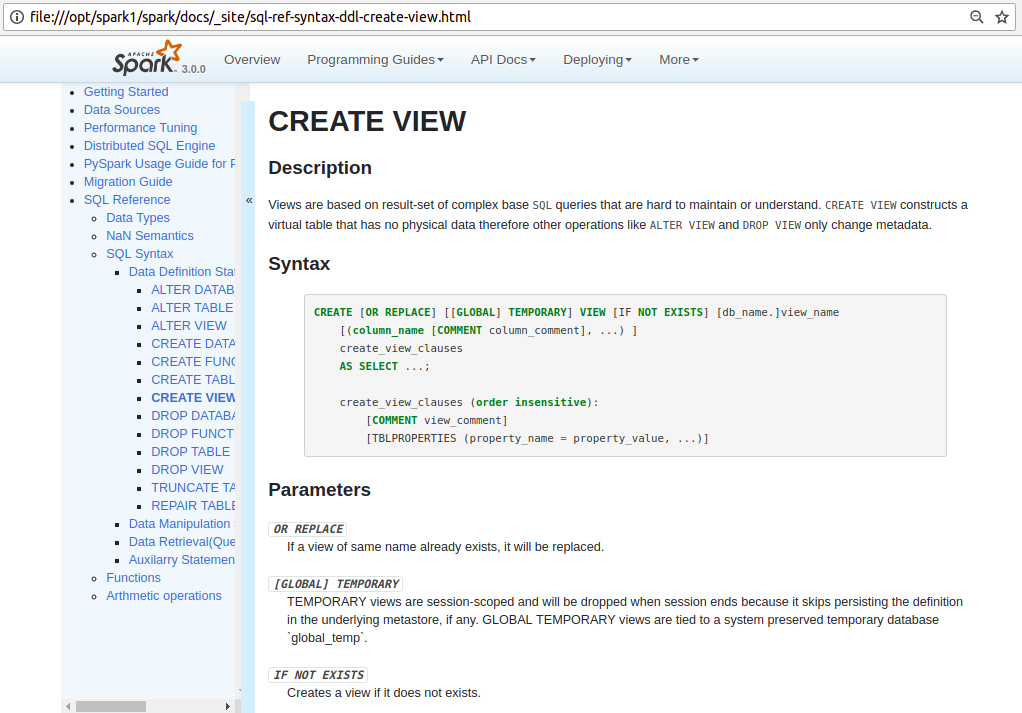Go to the DROP TABLE documentation
Screen dimensions: 1022x713
(x=190, y=451)
